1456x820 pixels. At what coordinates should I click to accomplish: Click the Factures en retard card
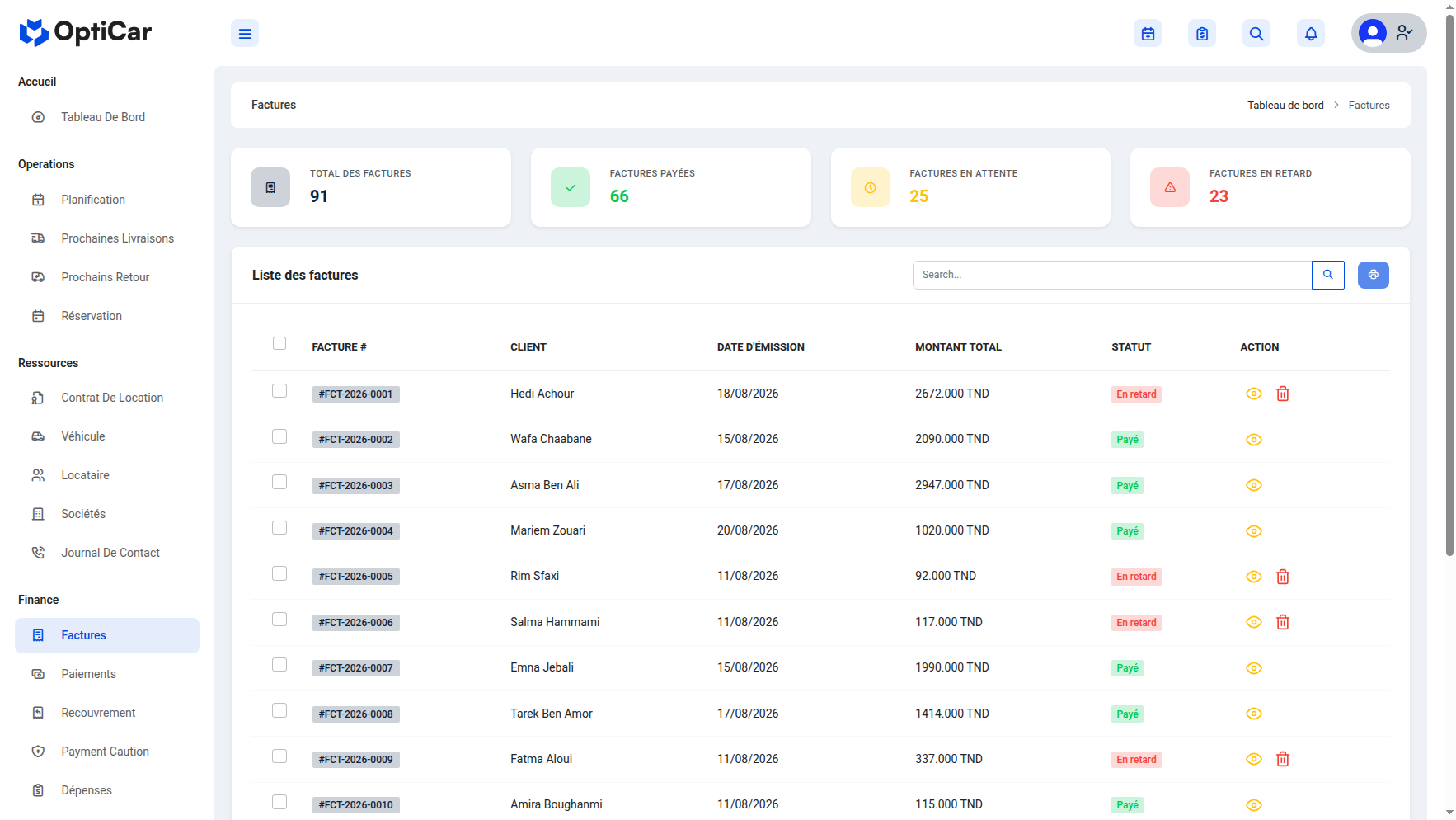pyautogui.click(x=1270, y=187)
